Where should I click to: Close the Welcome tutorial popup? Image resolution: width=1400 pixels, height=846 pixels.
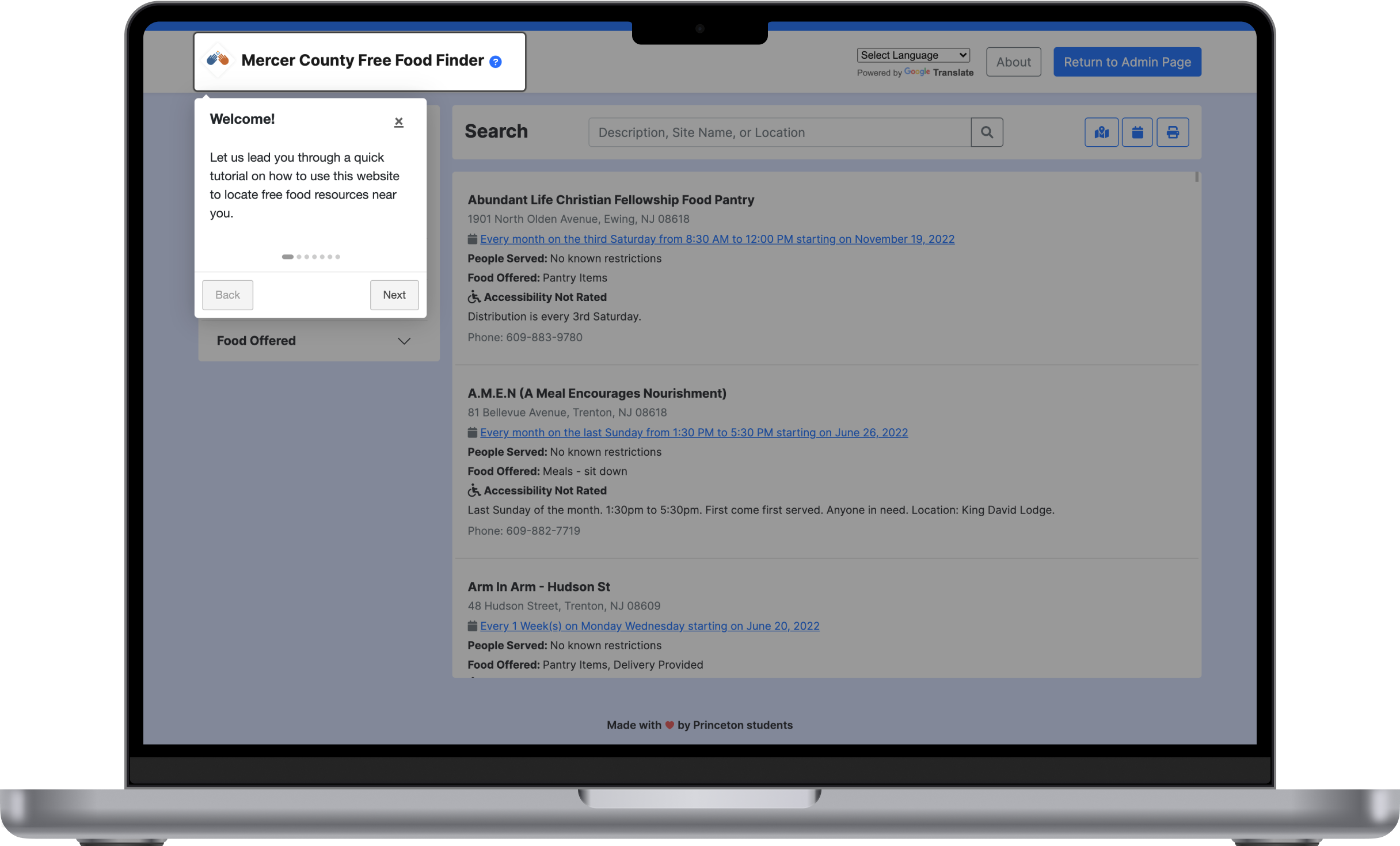tap(398, 121)
